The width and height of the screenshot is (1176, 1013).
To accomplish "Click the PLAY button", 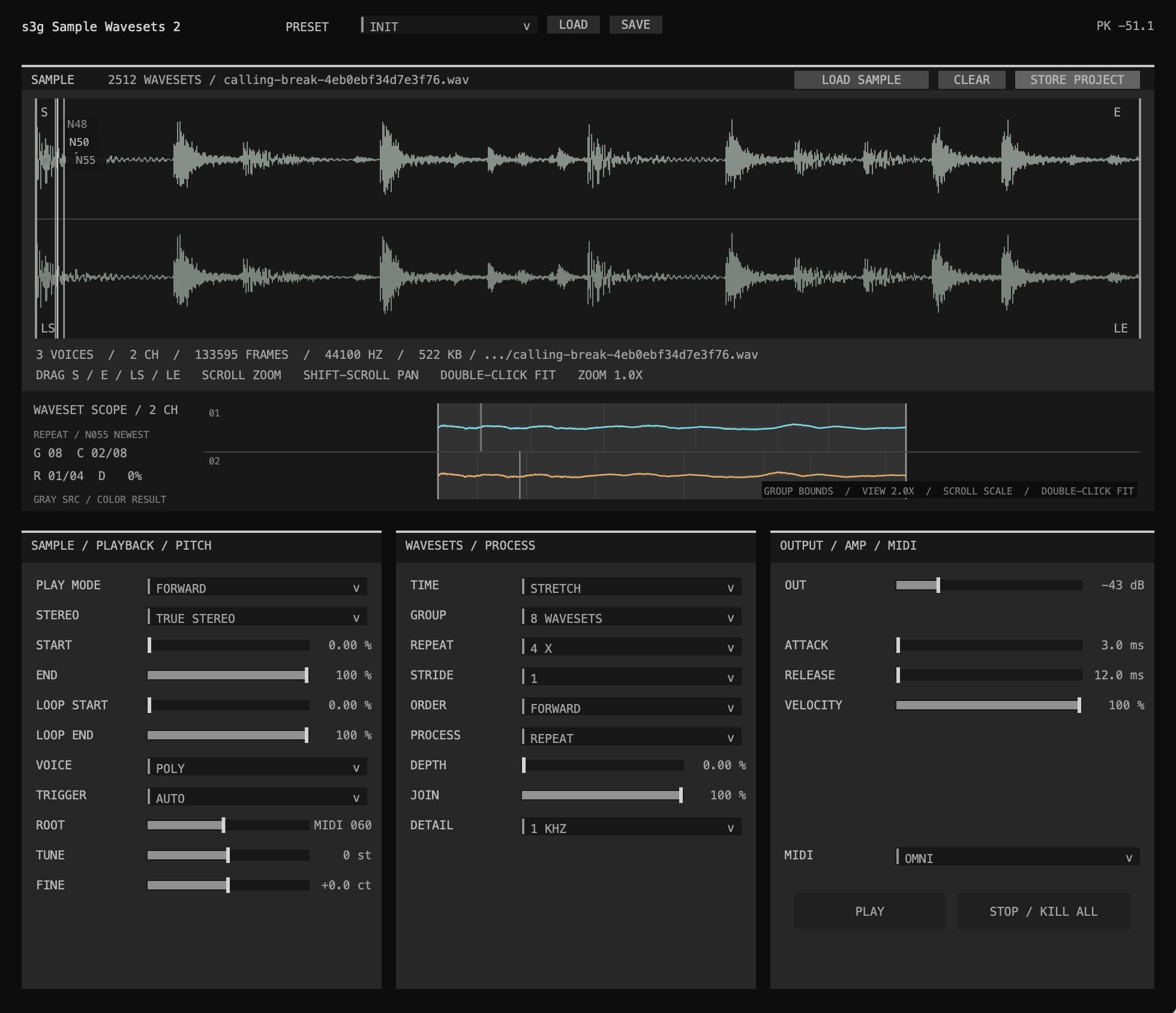I will tap(869, 911).
